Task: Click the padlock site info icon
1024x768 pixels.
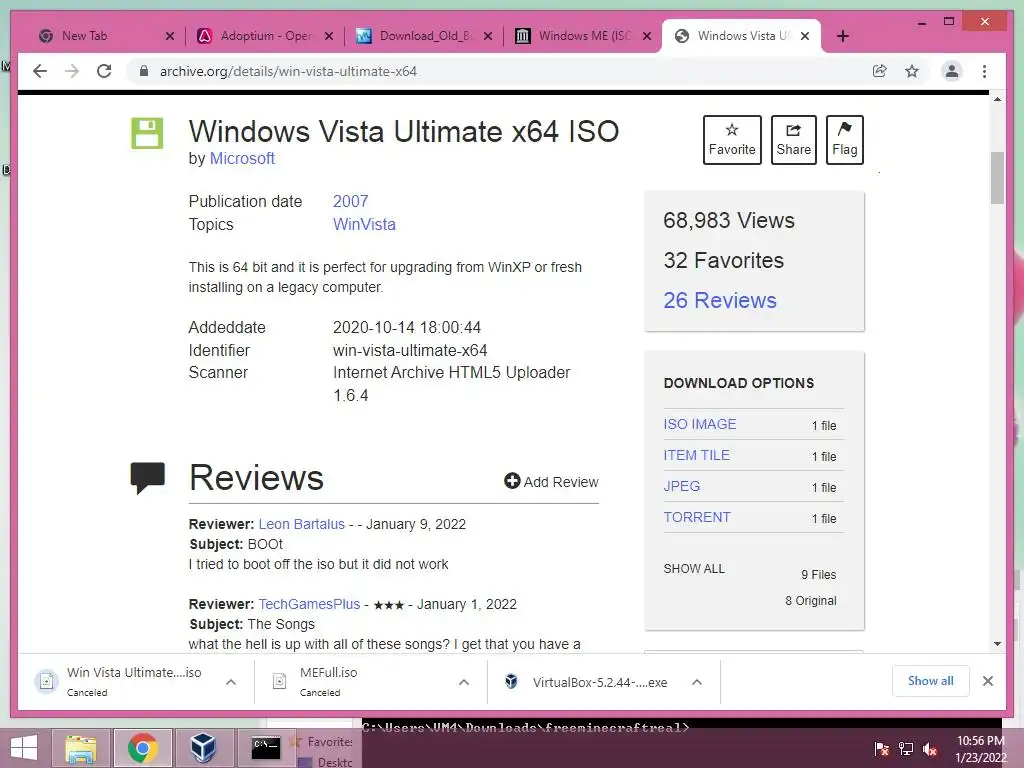Action: (144, 71)
